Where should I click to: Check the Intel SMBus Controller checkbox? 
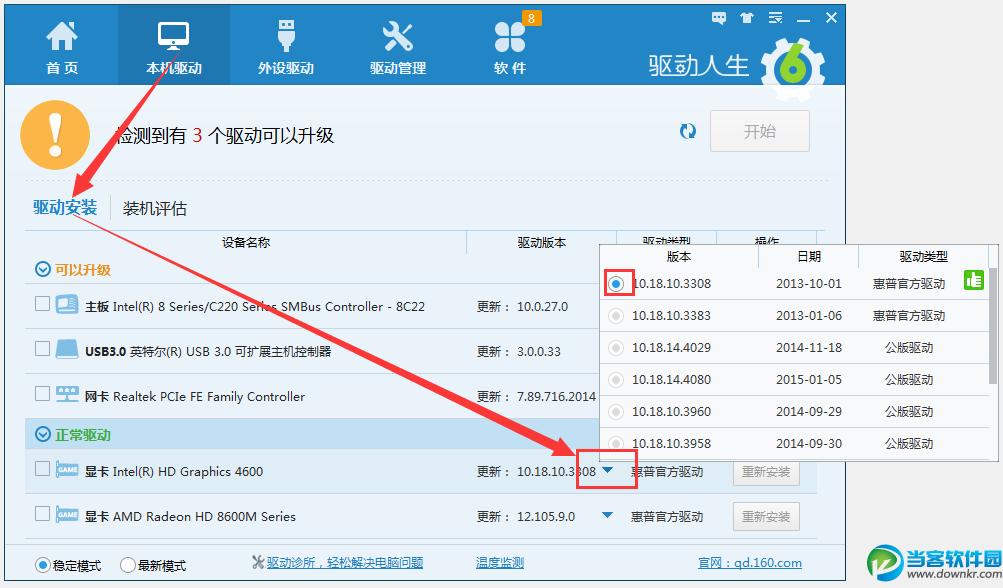point(42,304)
